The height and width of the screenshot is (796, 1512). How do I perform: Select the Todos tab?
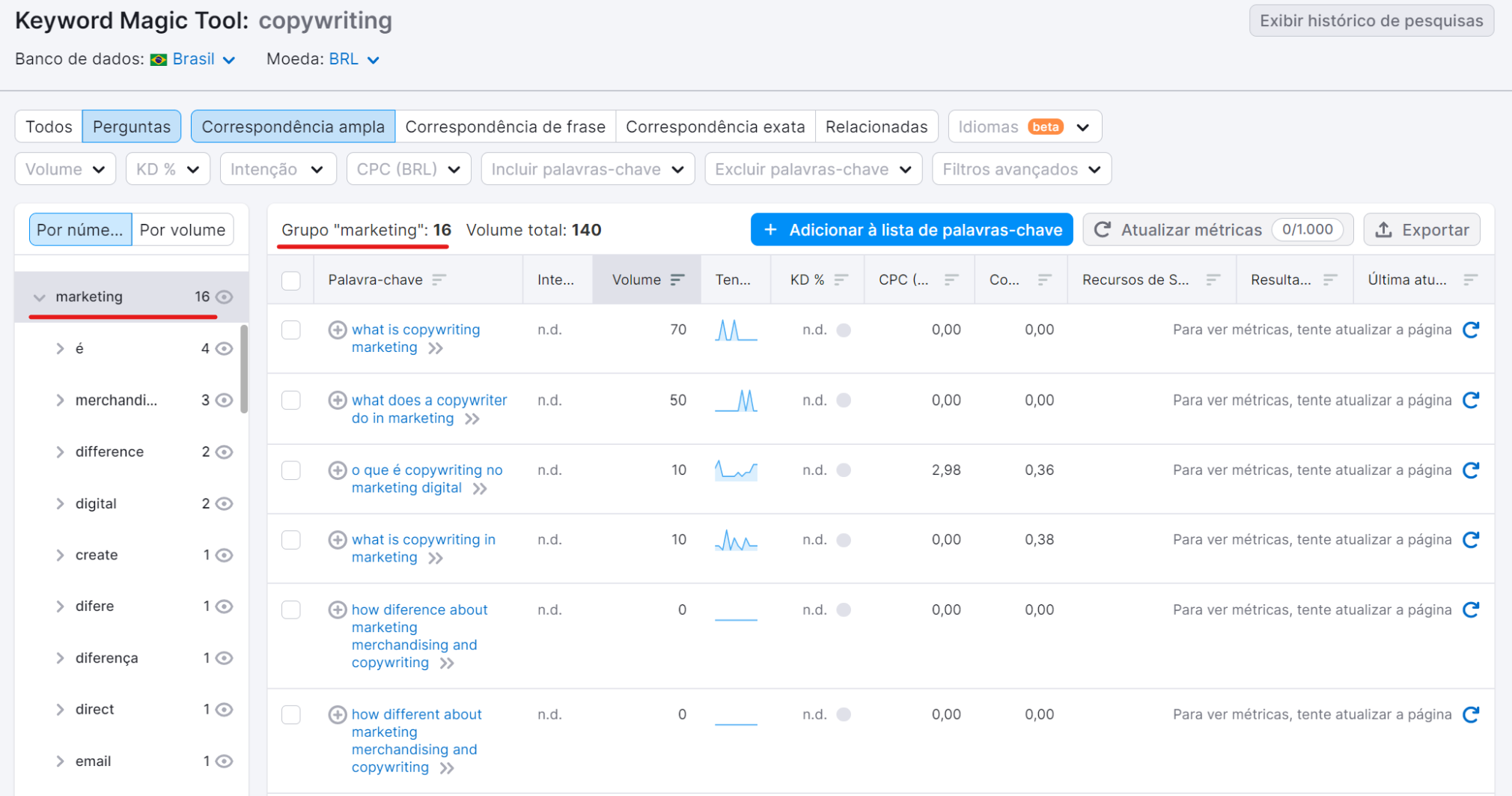(49, 127)
